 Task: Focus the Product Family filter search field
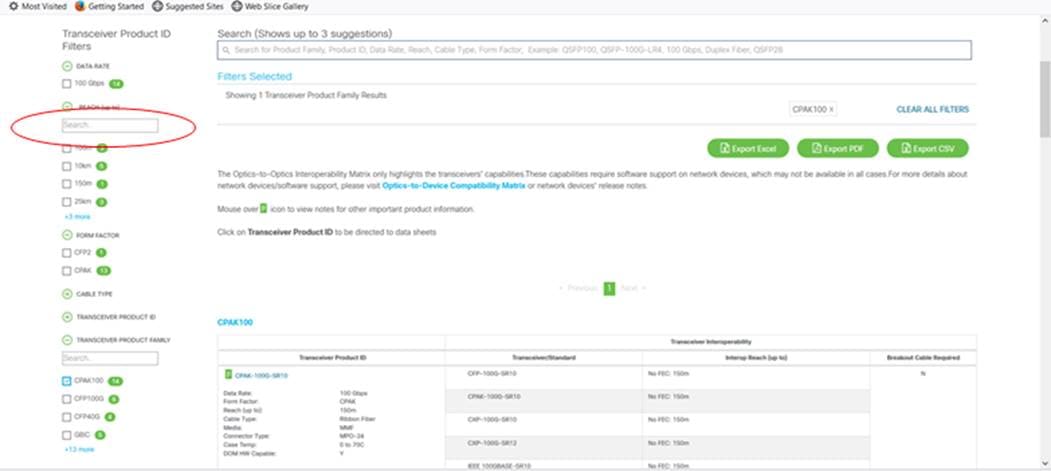110,358
